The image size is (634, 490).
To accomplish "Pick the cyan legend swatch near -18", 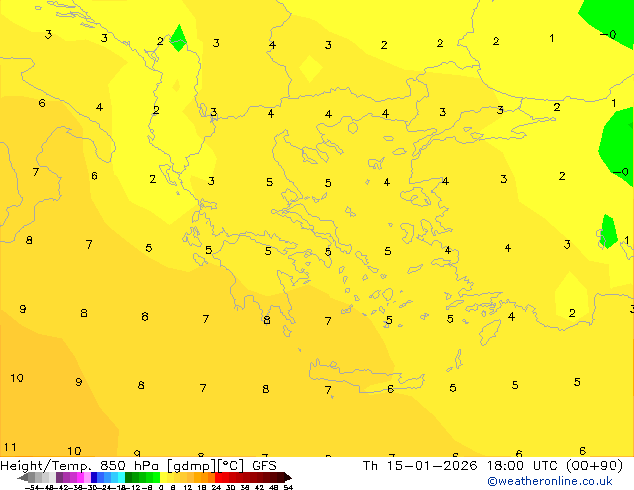I will coord(121,477).
